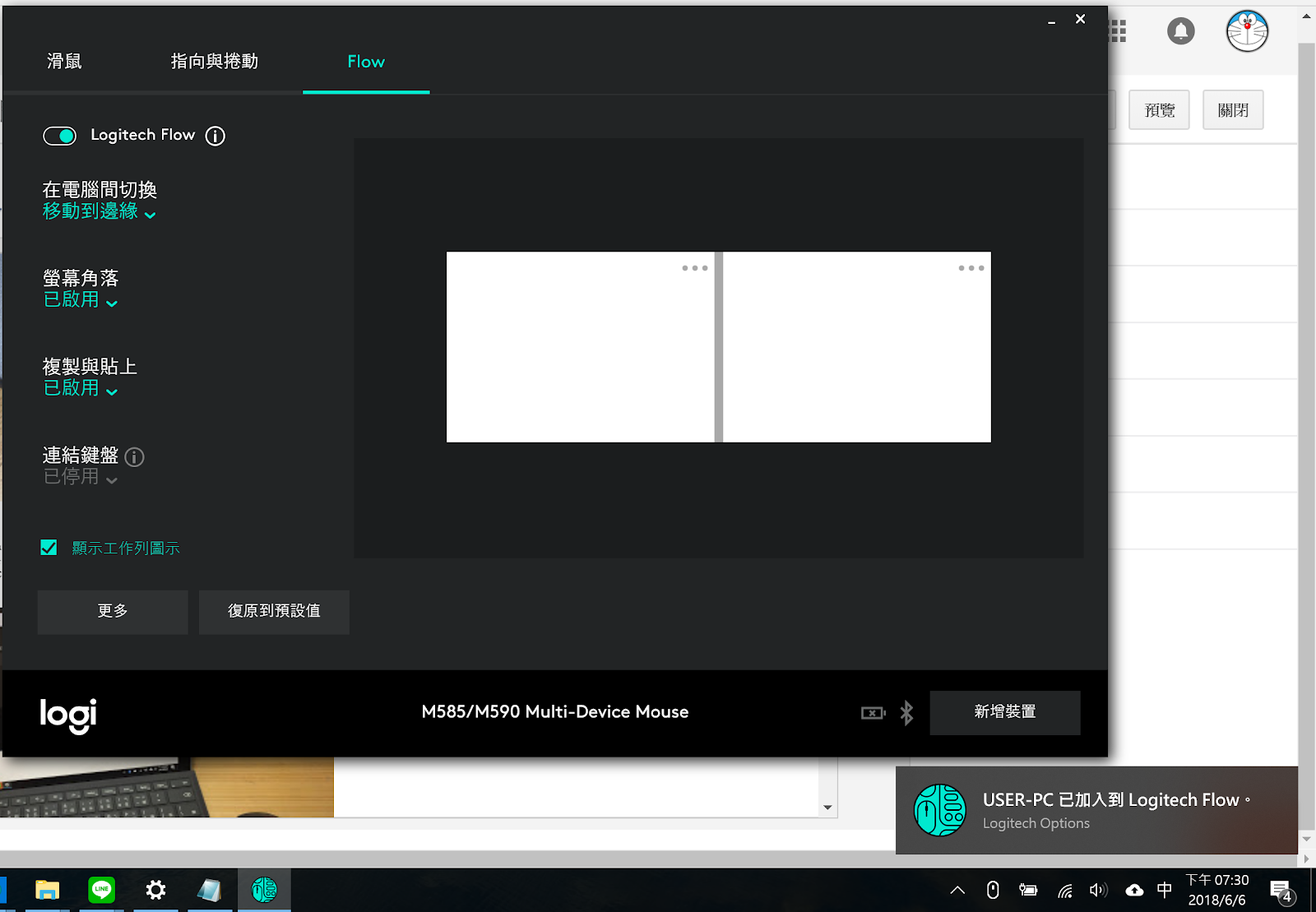Click the Bluetooth icon in Logi footer
Screen dimensions: 1316x912
click(906, 713)
